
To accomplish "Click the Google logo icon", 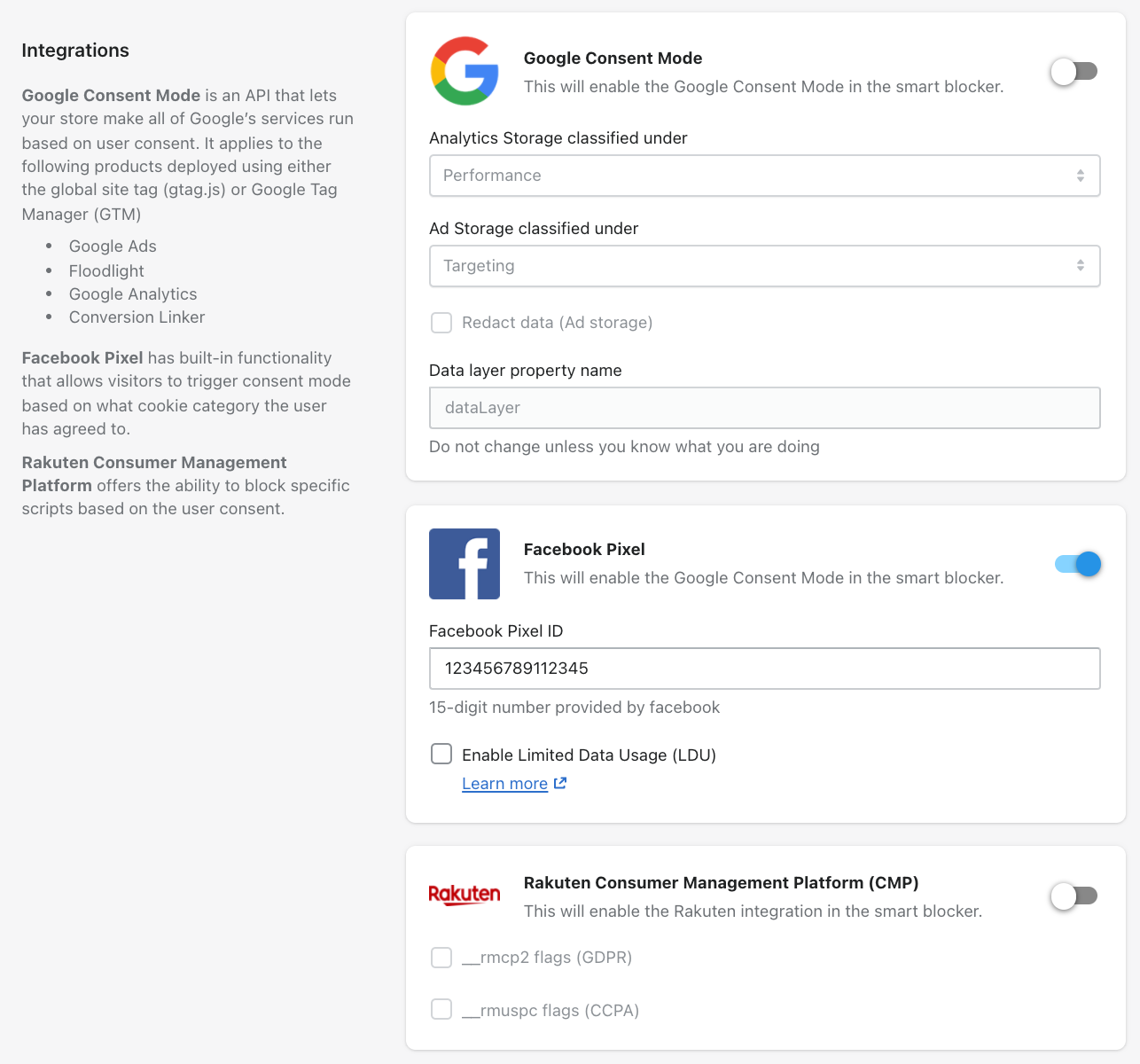I will pyautogui.click(x=465, y=71).
